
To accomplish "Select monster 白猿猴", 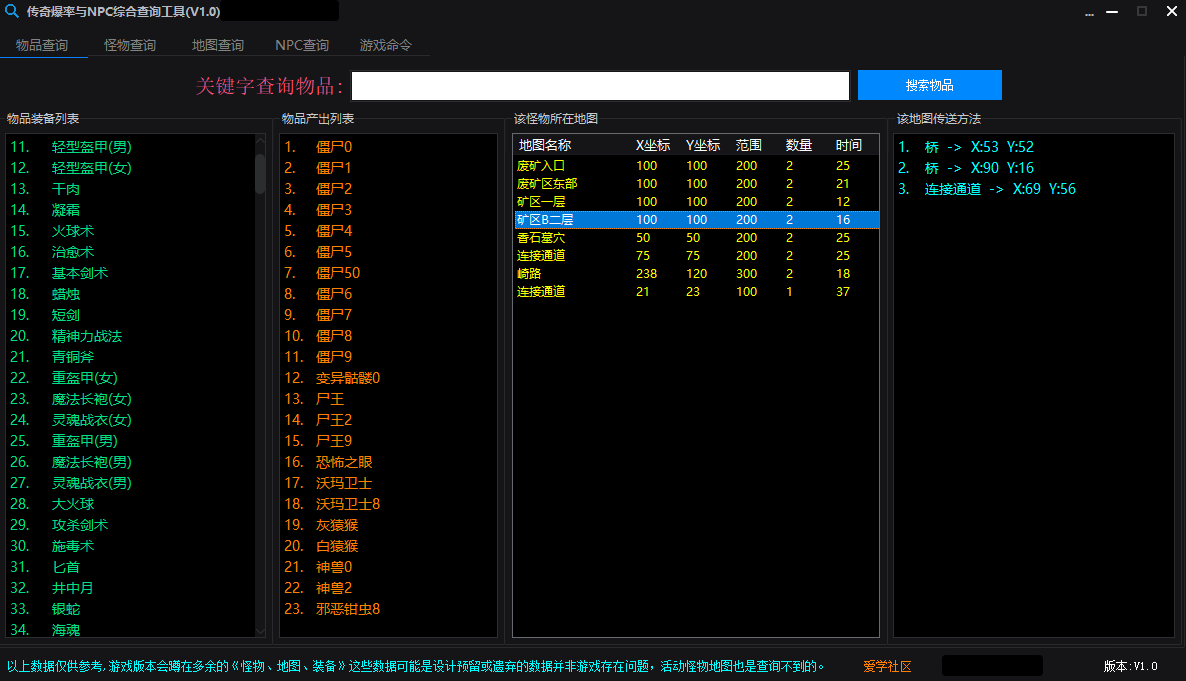I will [x=337, y=546].
